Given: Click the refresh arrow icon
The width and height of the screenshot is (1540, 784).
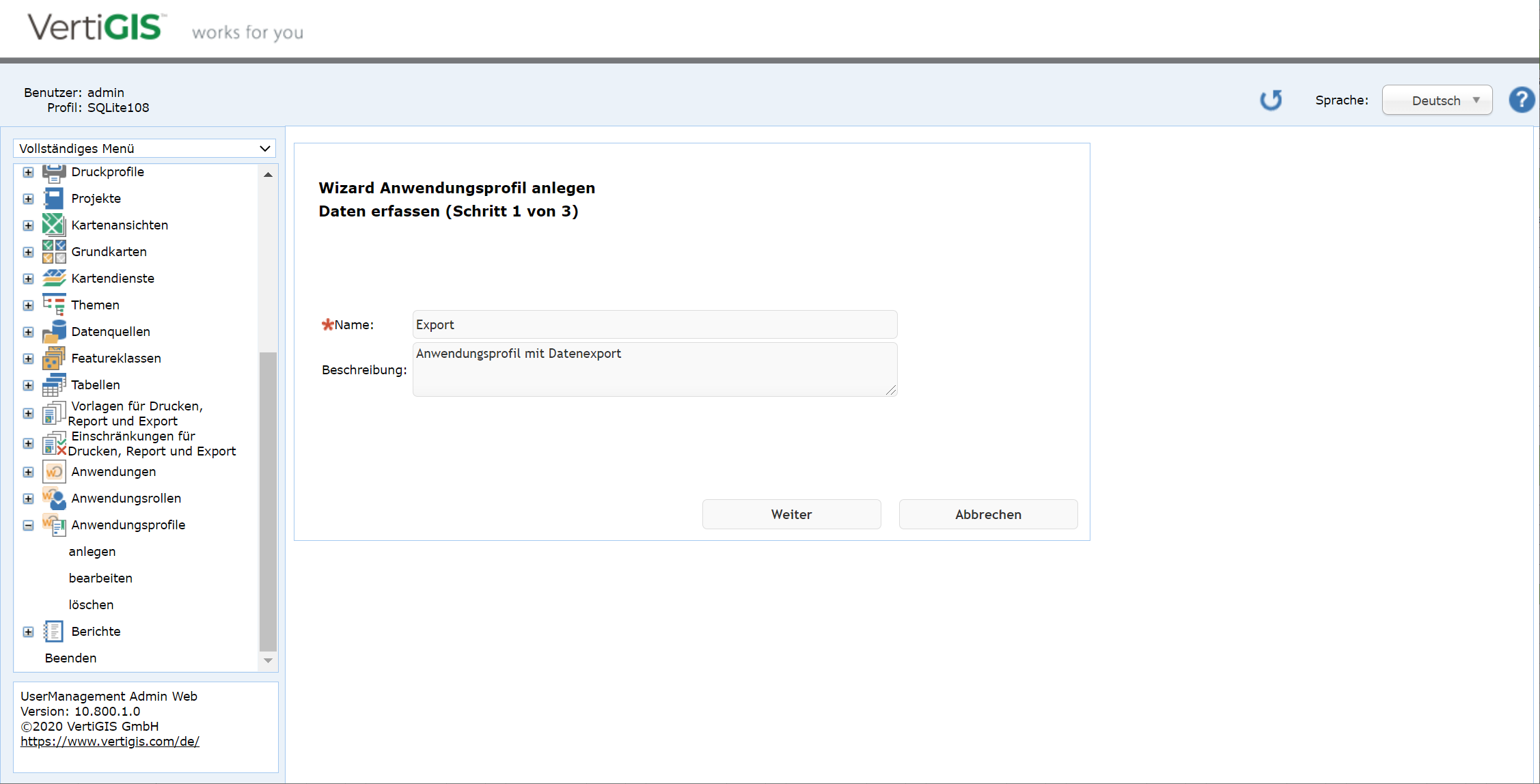Looking at the screenshot, I should tap(1271, 100).
